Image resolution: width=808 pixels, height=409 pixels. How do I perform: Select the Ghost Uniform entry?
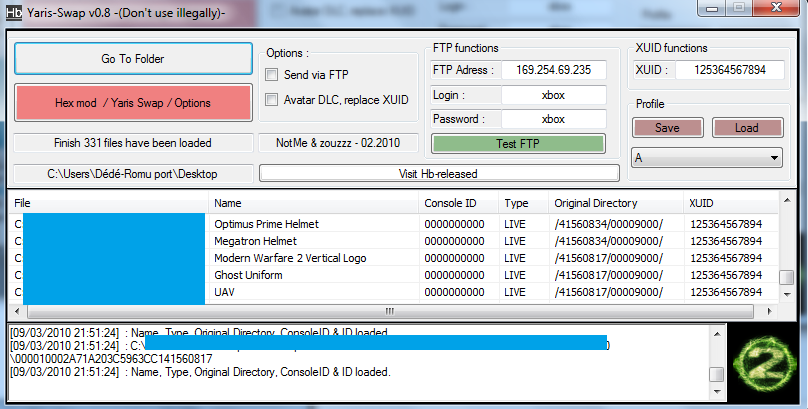(252, 274)
